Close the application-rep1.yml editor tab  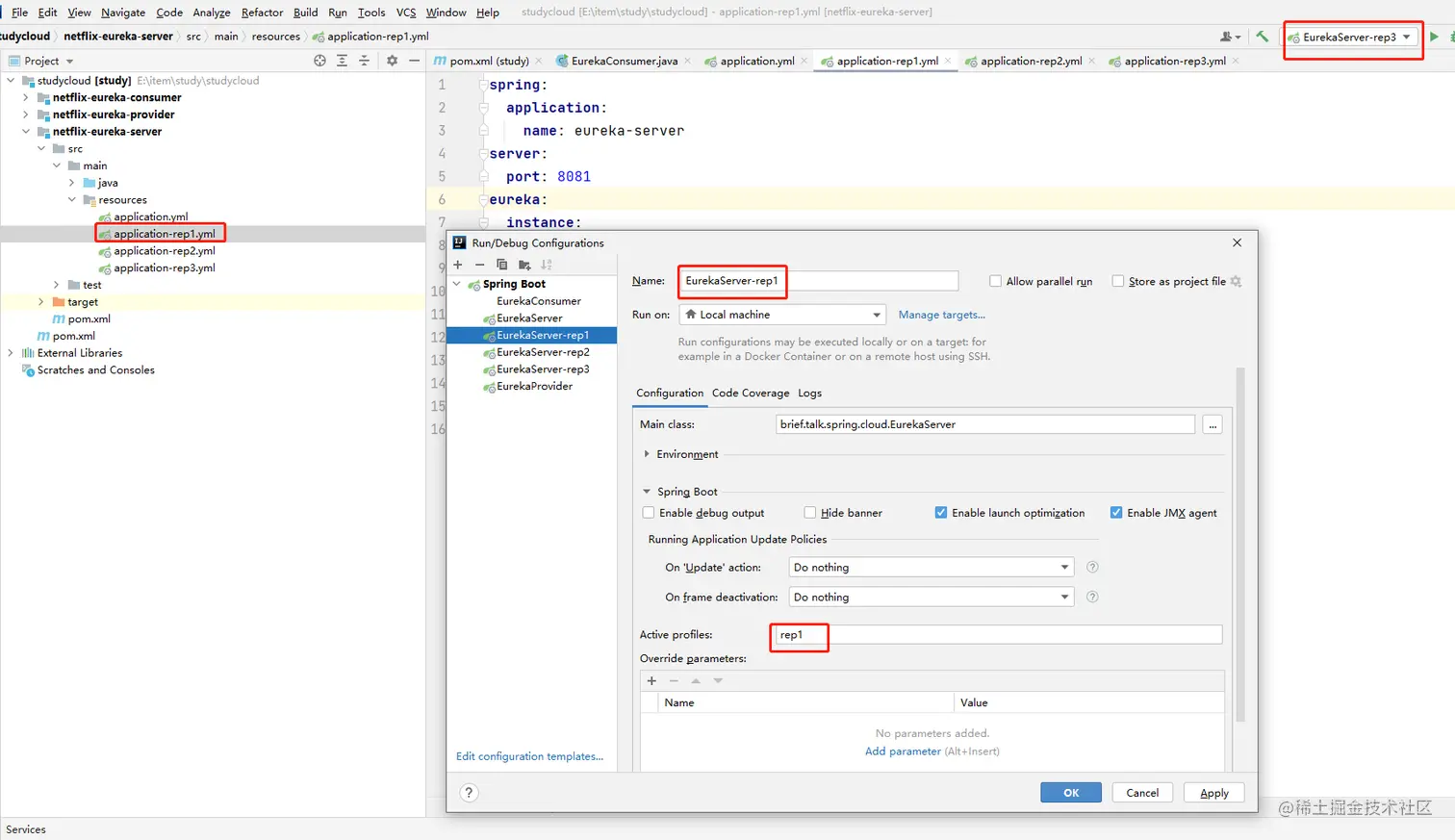[x=948, y=61]
